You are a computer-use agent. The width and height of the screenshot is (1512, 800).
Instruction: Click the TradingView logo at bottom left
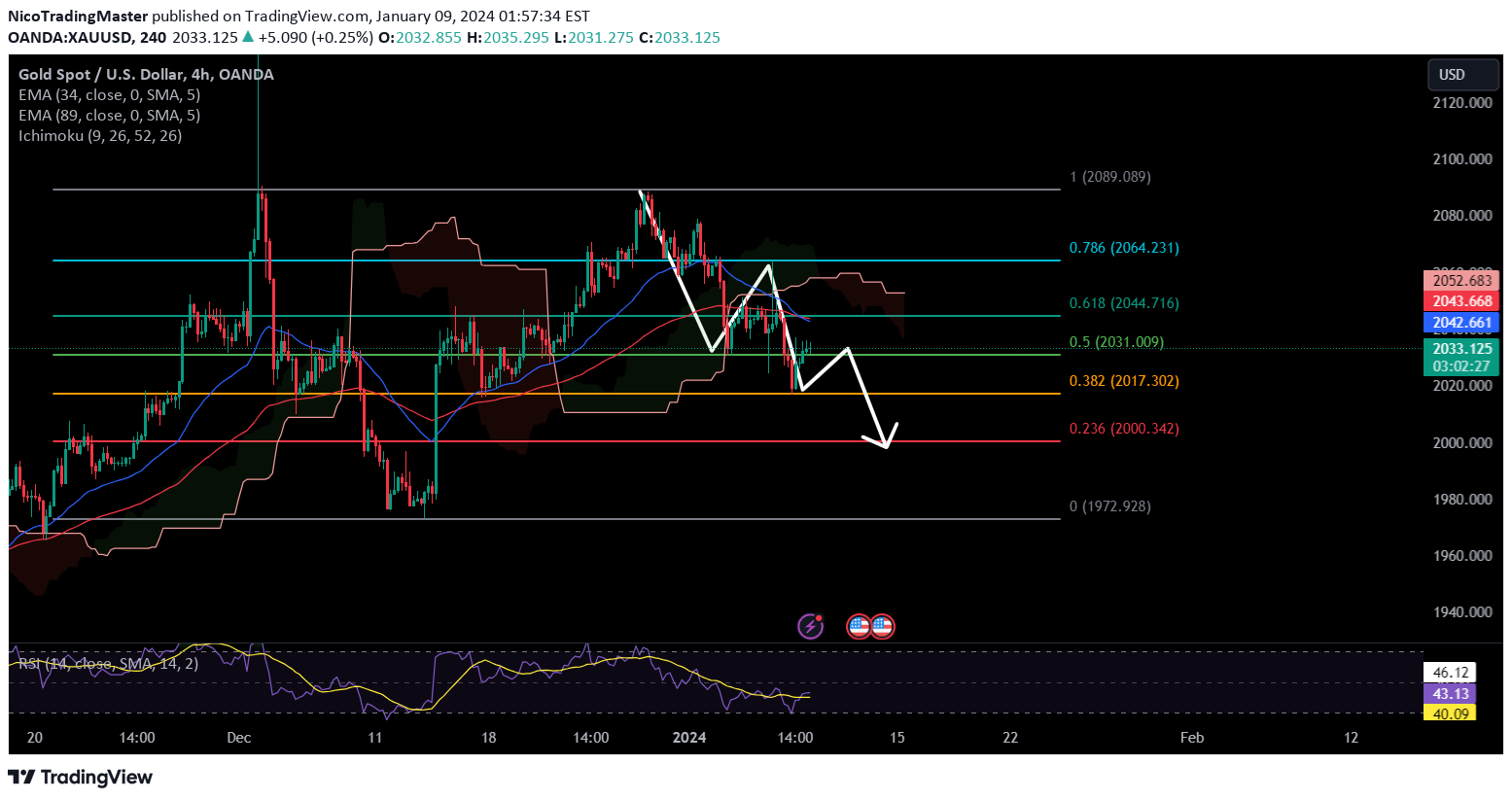(x=81, y=777)
